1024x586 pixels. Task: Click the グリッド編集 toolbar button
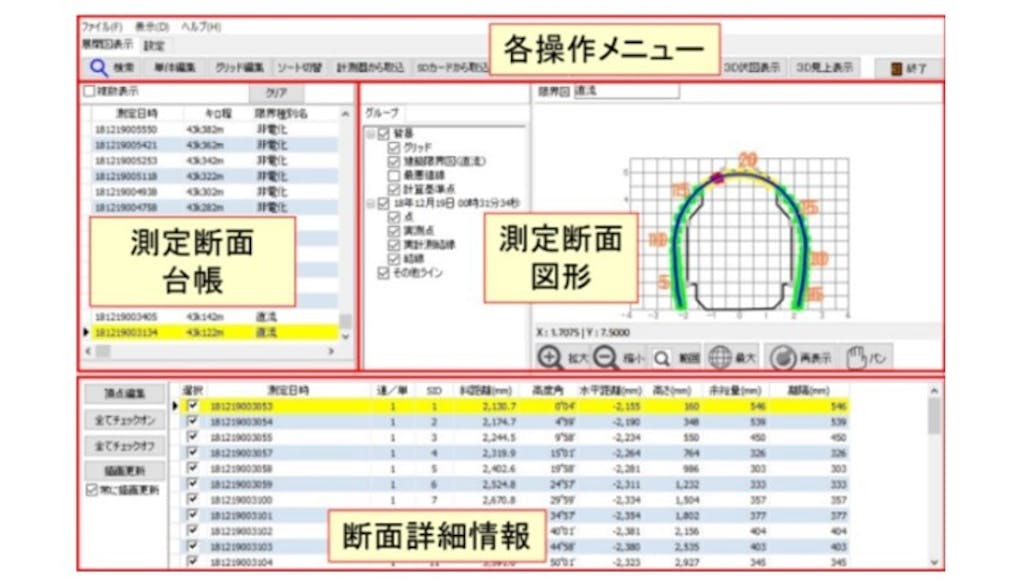click(239, 67)
